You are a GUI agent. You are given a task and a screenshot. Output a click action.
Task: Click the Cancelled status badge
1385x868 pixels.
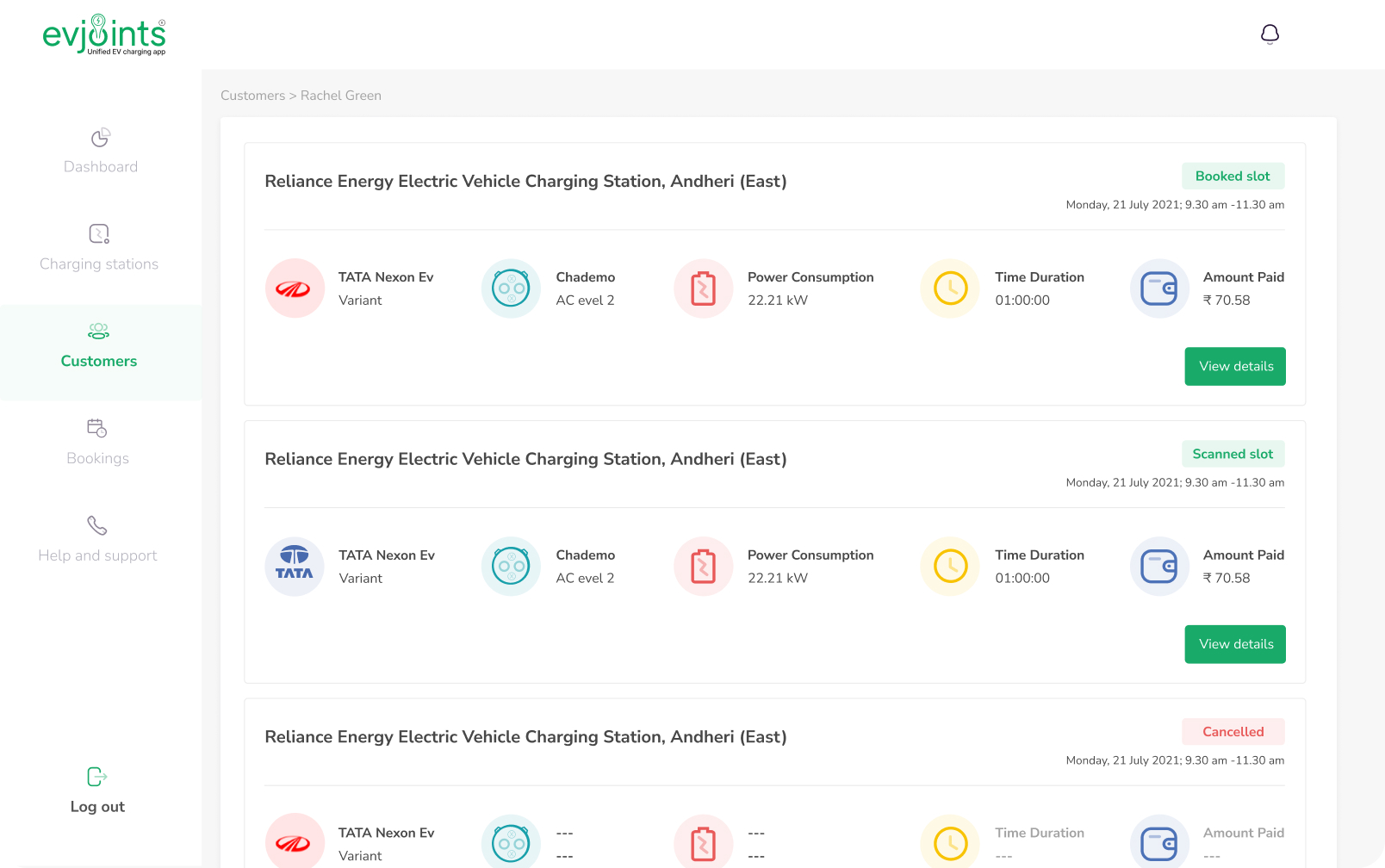(1233, 732)
